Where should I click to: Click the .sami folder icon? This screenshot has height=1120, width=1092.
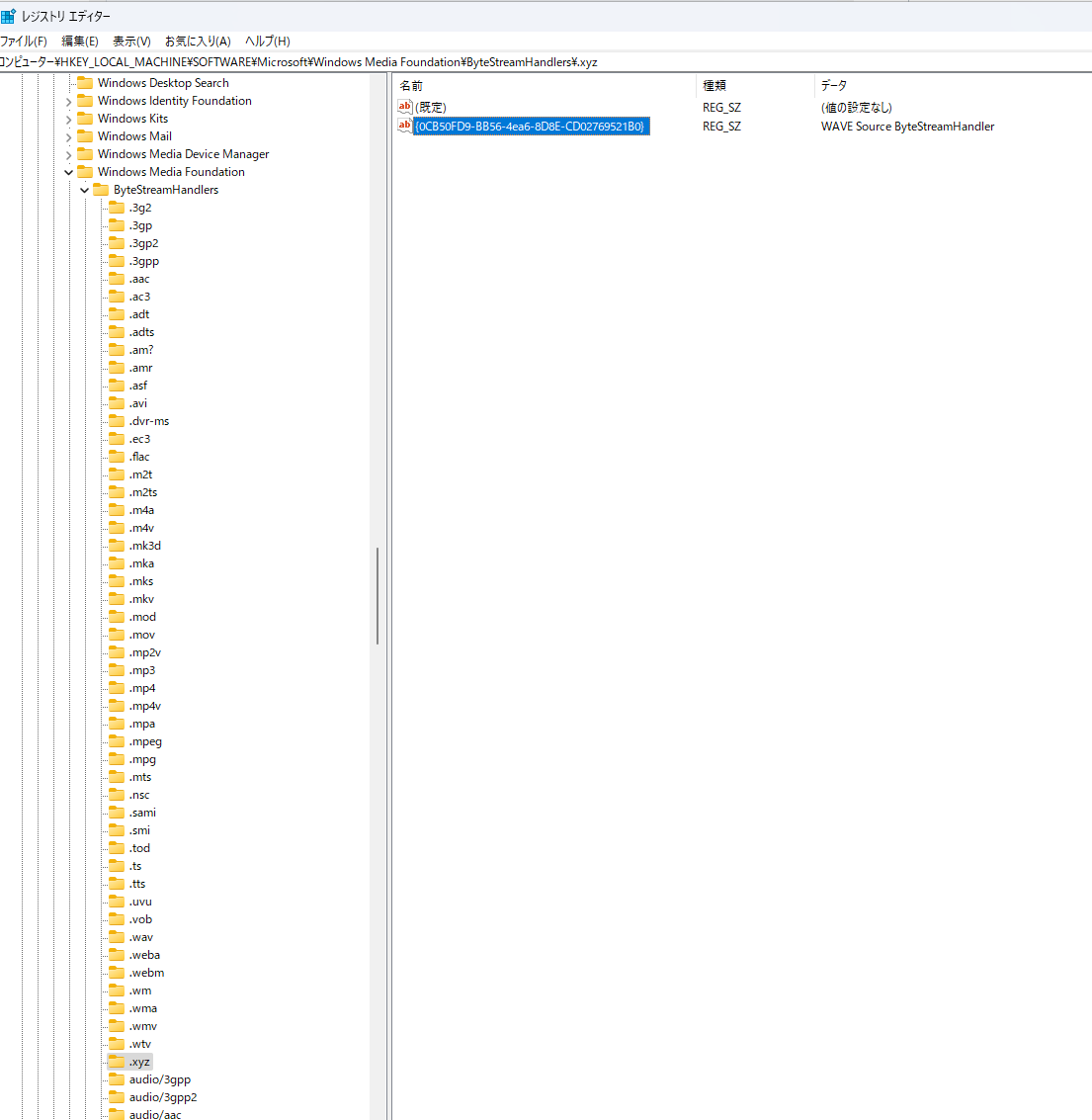click(x=117, y=813)
